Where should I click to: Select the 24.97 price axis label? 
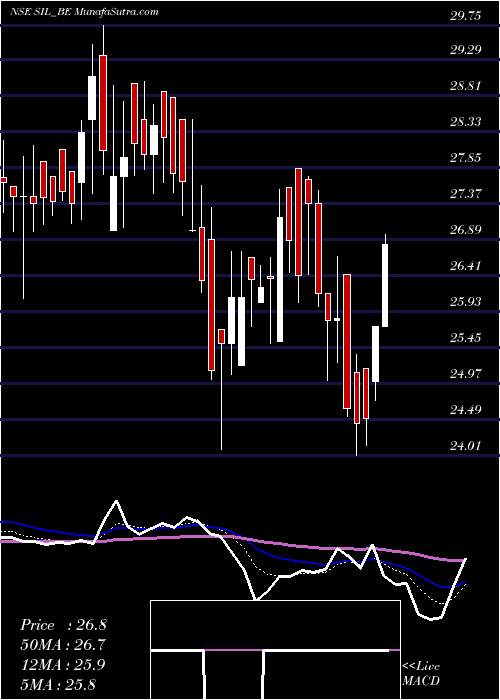click(466, 374)
